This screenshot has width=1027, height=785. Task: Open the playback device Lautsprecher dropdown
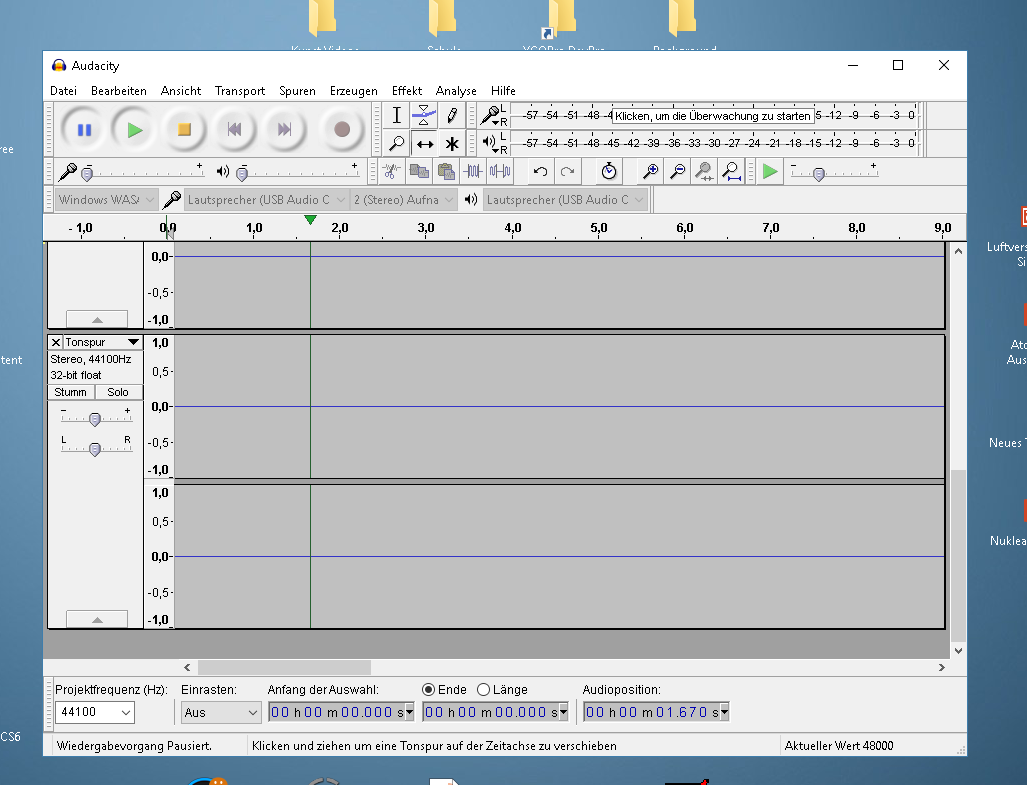[x=565, y=200]
